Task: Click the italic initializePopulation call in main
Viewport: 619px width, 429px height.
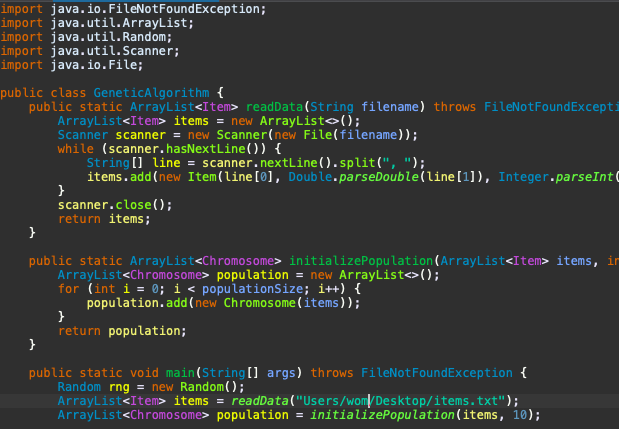Action: 382,415
